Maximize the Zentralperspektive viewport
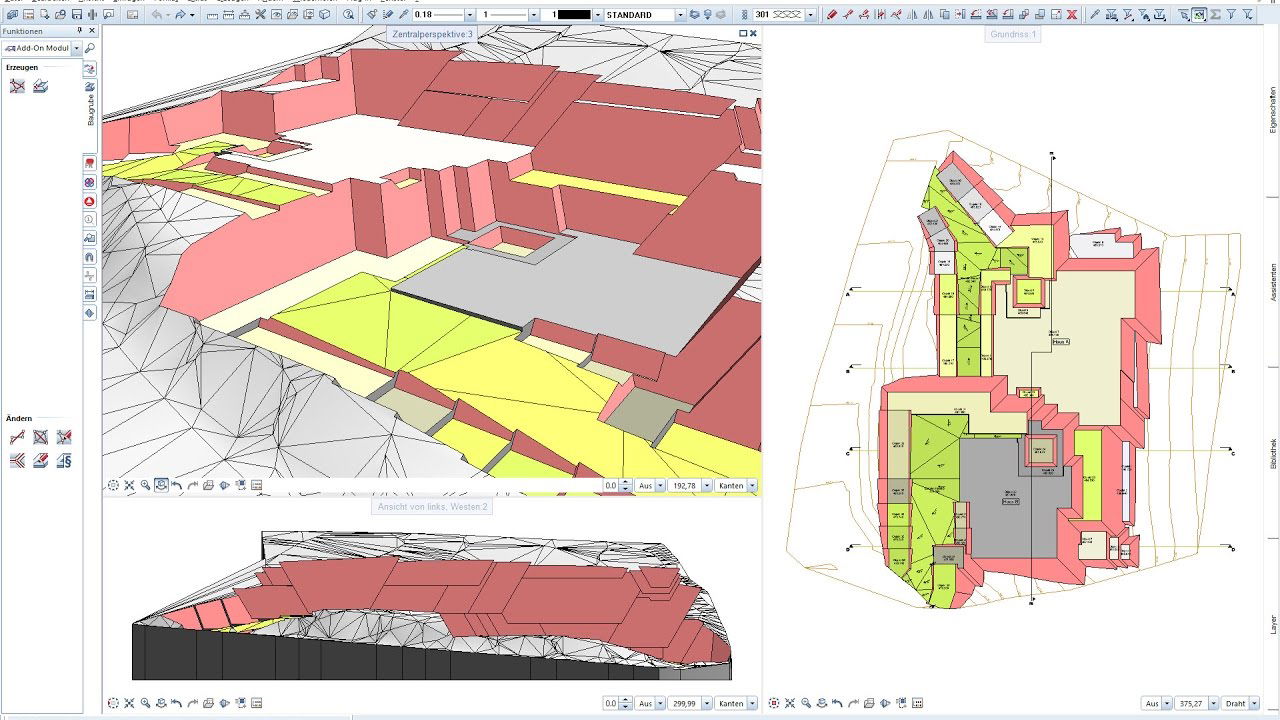The height and width of the screenshot is (720, 1280). pyautogui.click(x=742, y=33)
